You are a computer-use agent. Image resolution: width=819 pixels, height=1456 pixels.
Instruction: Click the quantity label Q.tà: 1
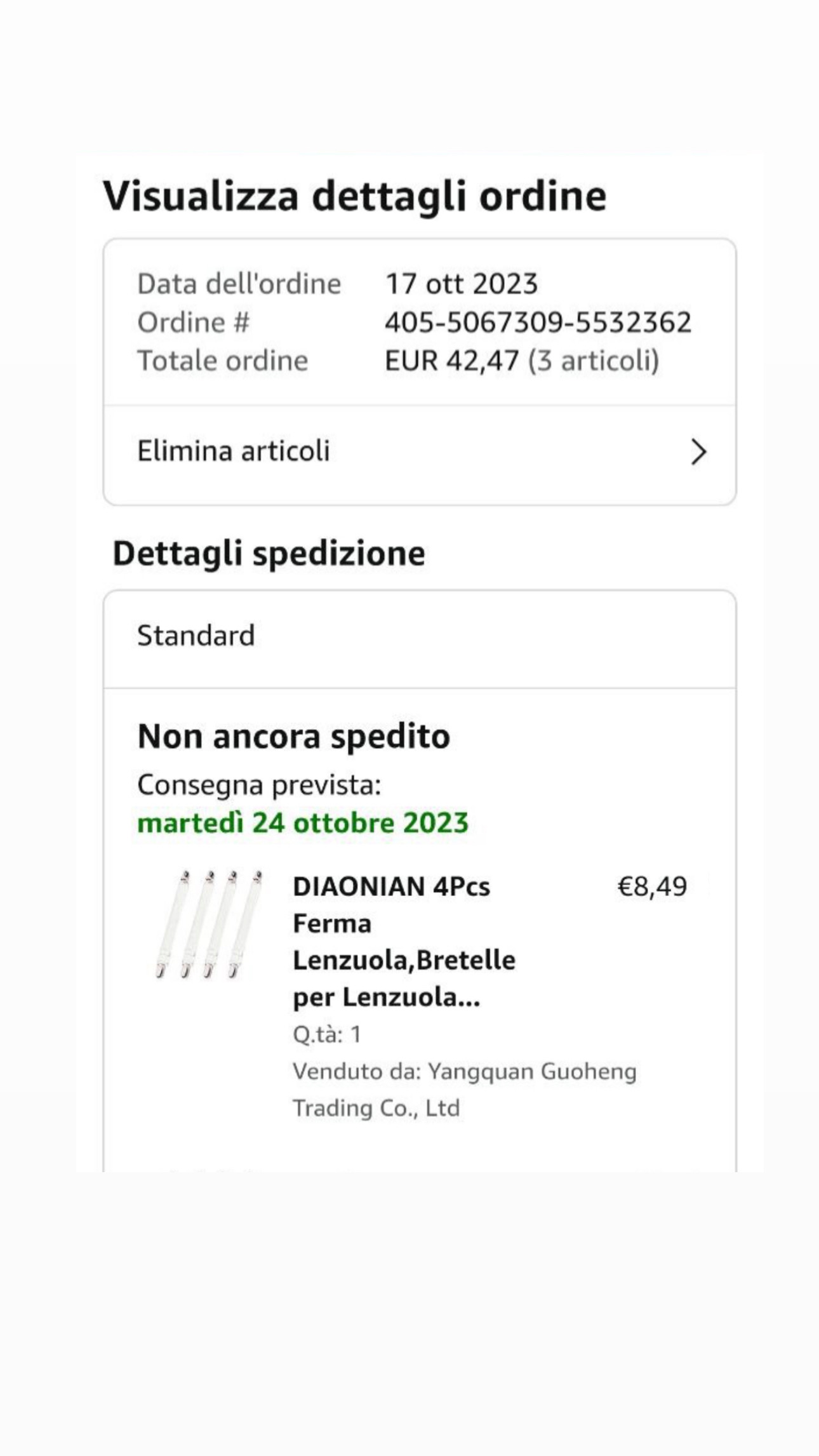[x=327, y=1034]
